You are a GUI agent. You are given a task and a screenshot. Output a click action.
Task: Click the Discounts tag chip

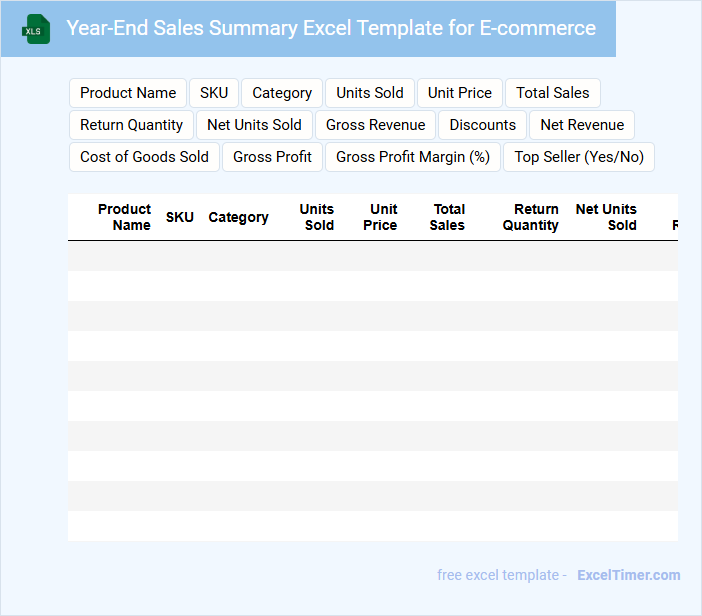[483, 125]
